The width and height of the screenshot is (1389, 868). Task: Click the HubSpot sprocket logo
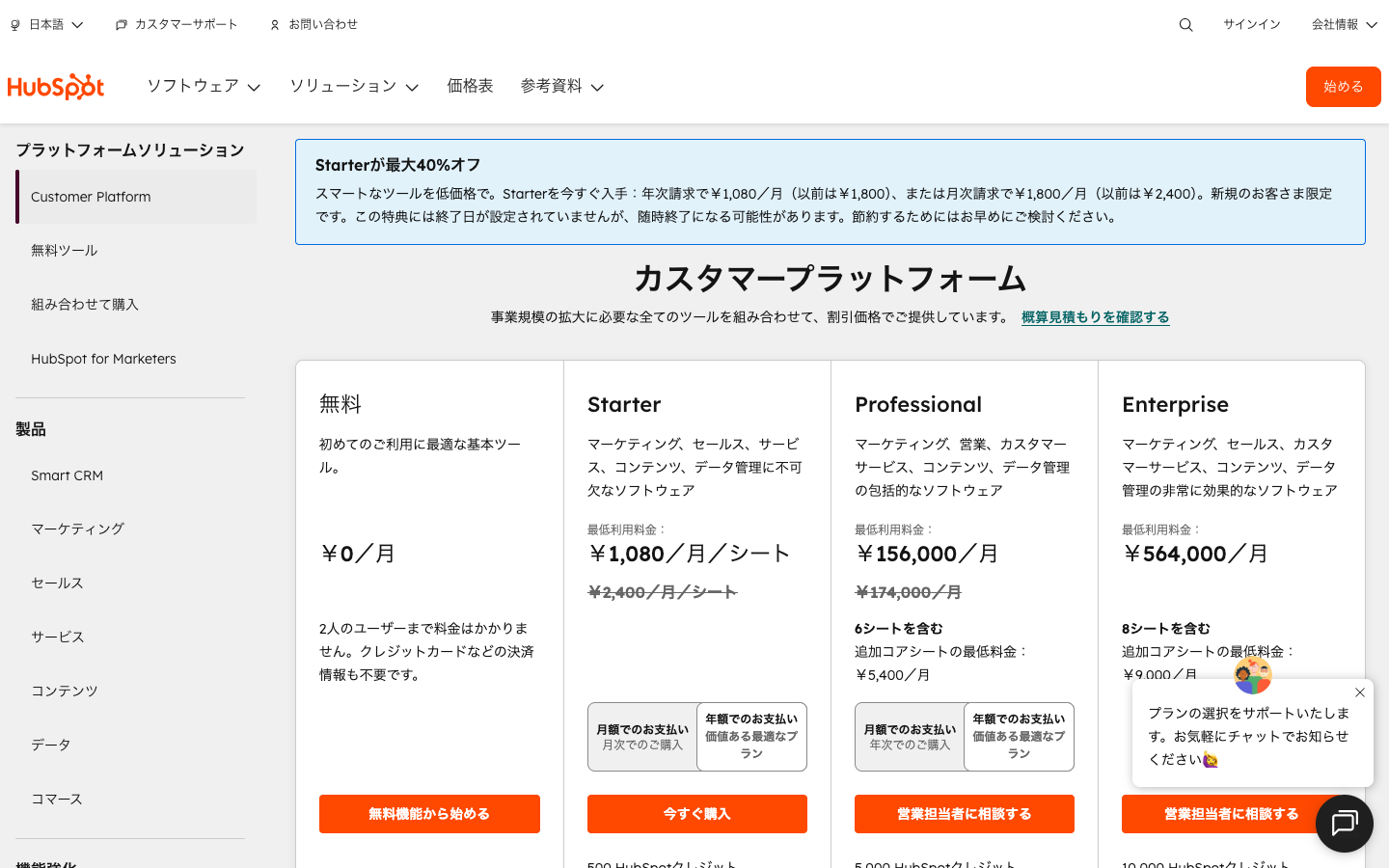click(55, 86)
